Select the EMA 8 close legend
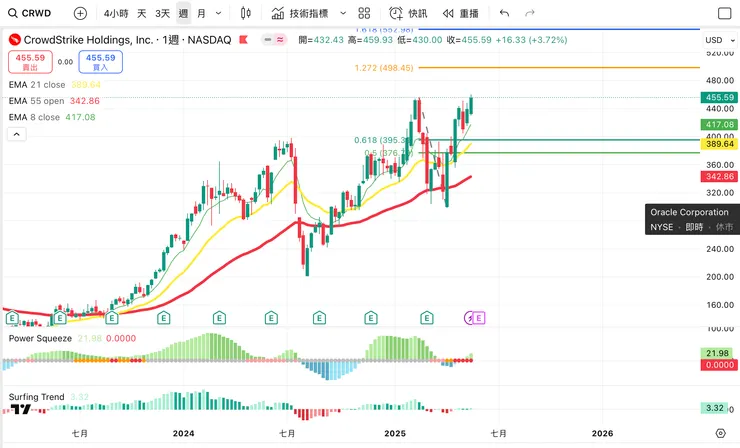 click(52, 117)
